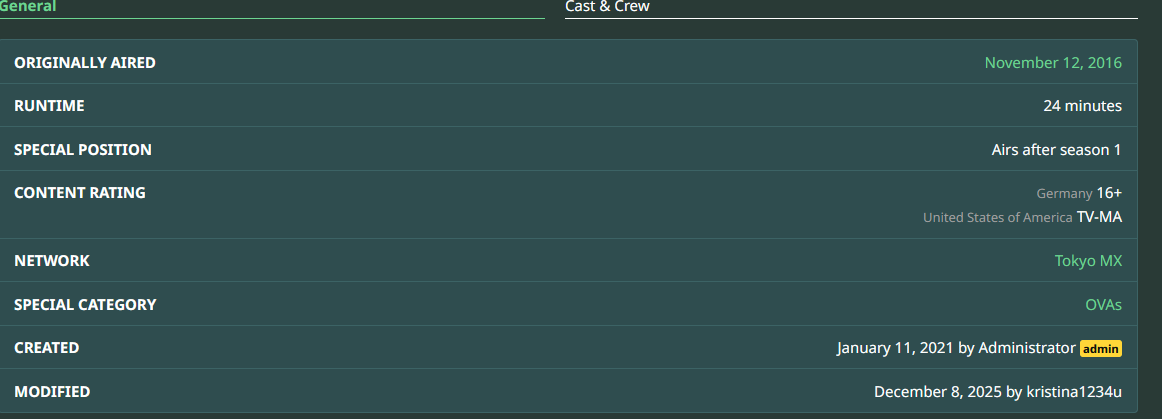The height and width of the screenshot is (419, 1162).
Task: Select the 24 minutes runtime value
Action: 1083,106
